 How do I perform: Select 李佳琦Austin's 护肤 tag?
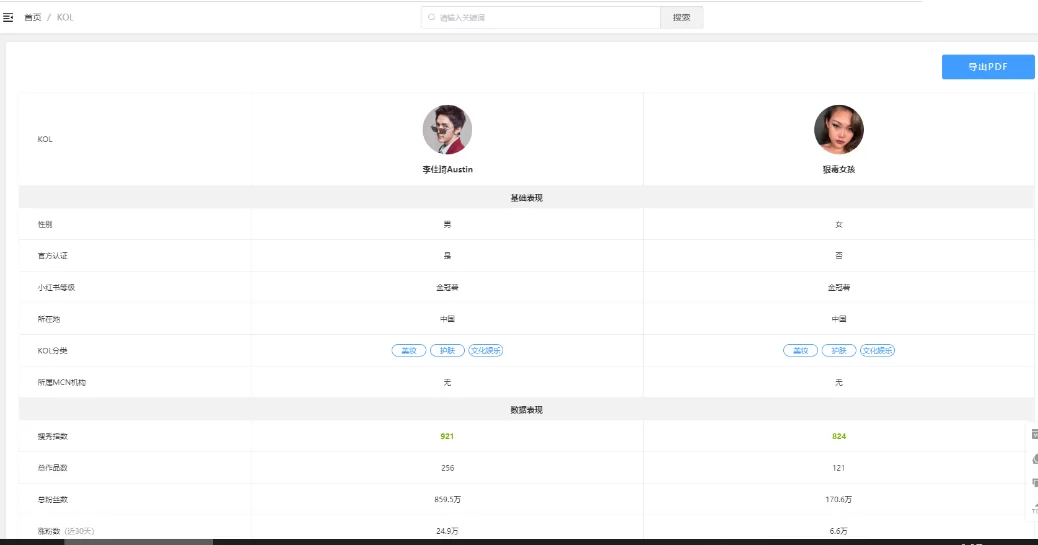point(447,351)
